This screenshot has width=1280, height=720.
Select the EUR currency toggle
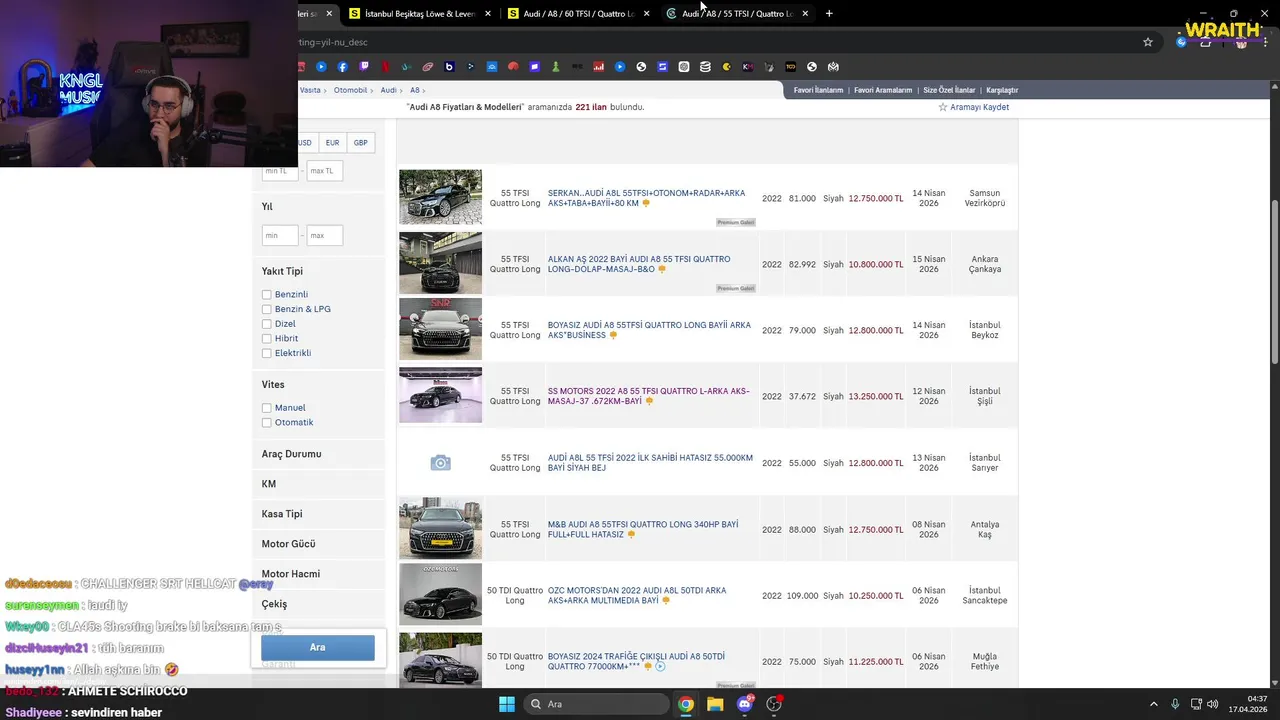[x=332, y=143]
